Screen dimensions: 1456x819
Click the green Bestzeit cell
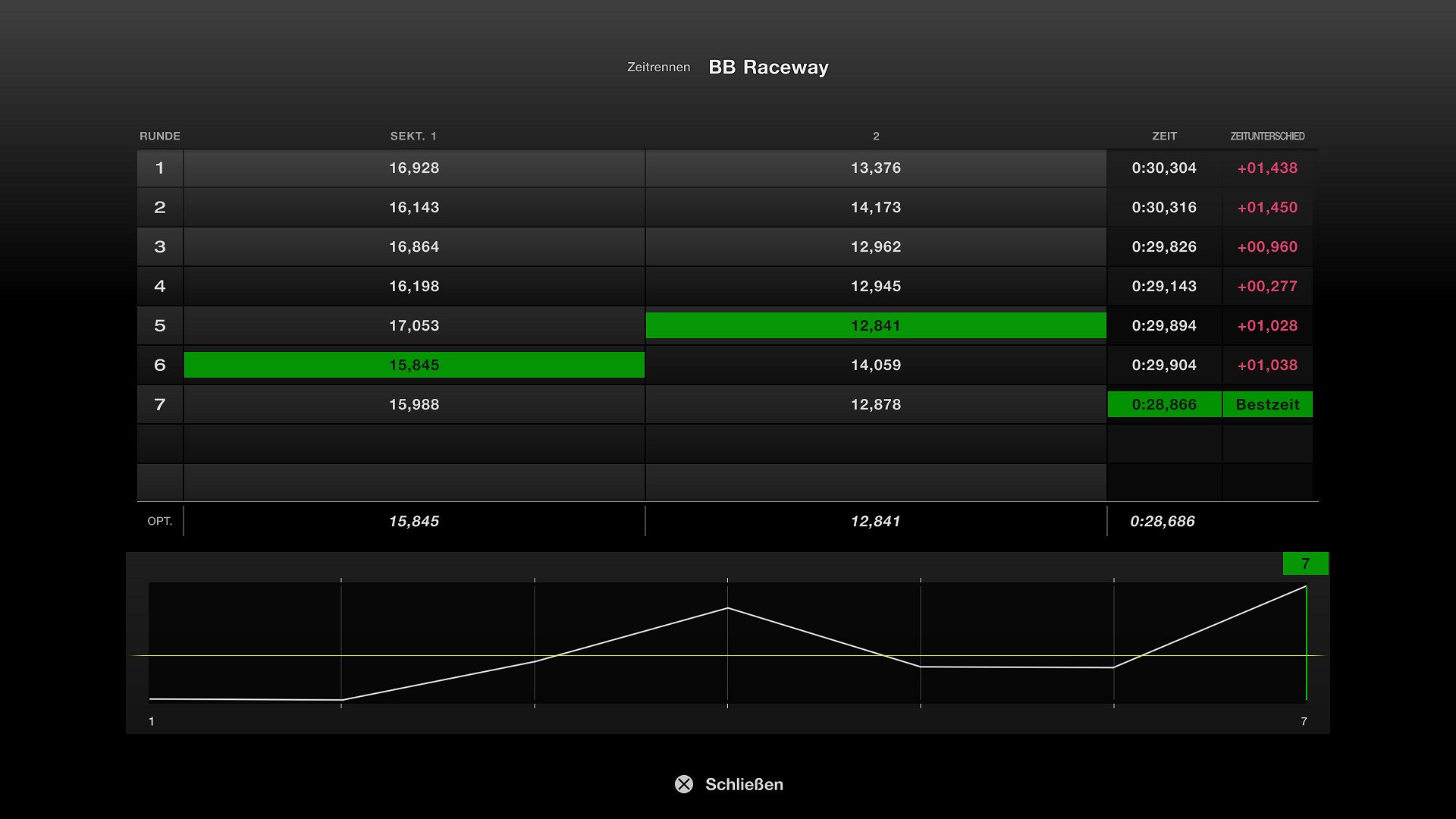[1267, 404]
